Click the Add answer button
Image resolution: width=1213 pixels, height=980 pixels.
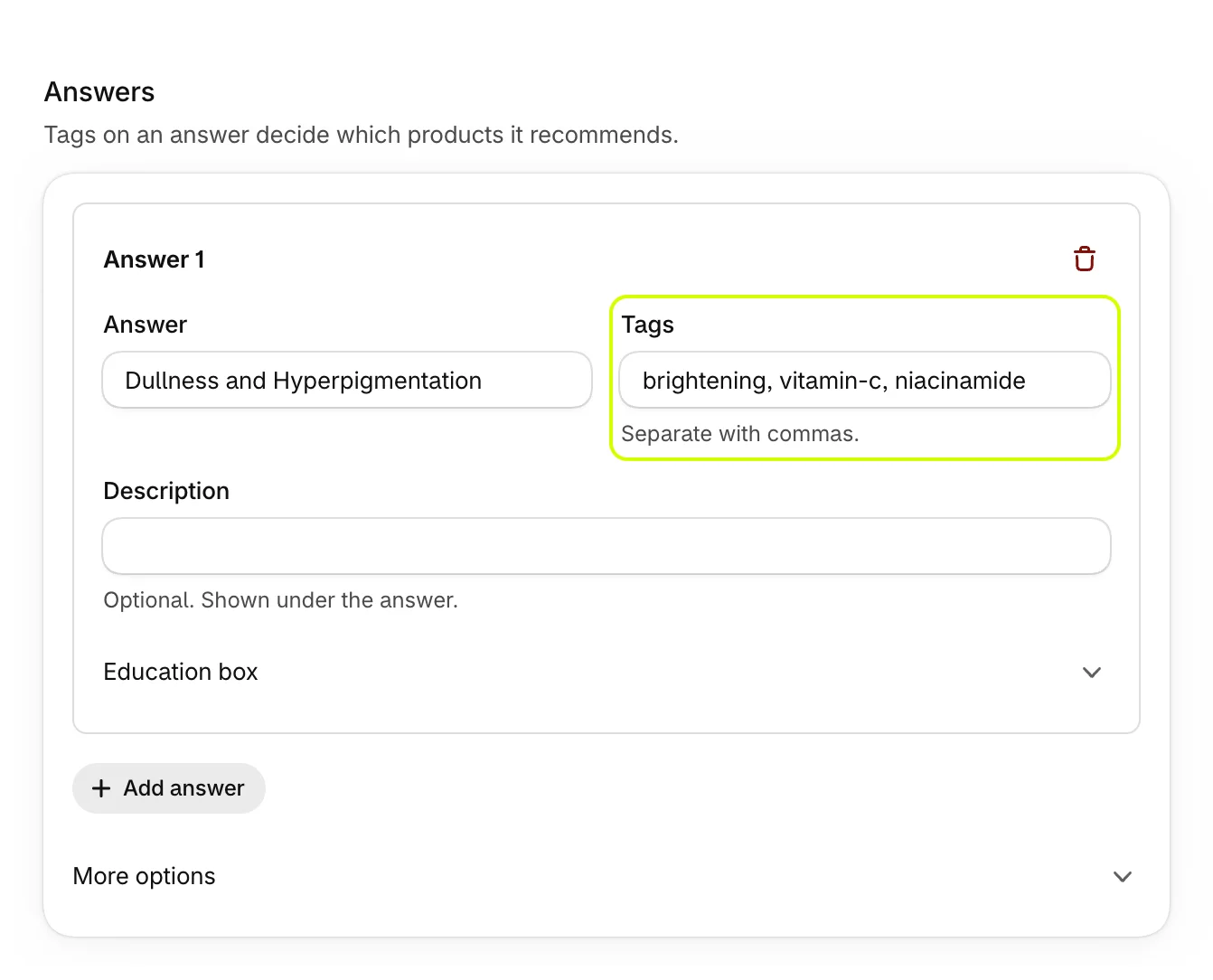pos(169,788)
